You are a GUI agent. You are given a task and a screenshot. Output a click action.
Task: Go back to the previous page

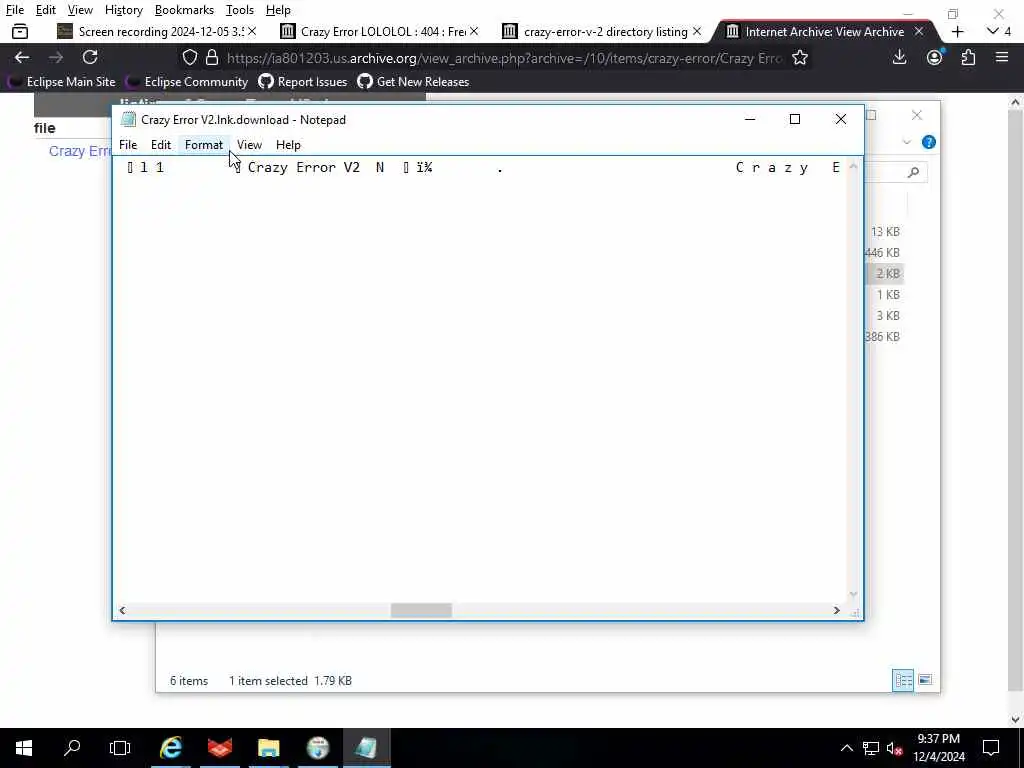pos(22,57)
